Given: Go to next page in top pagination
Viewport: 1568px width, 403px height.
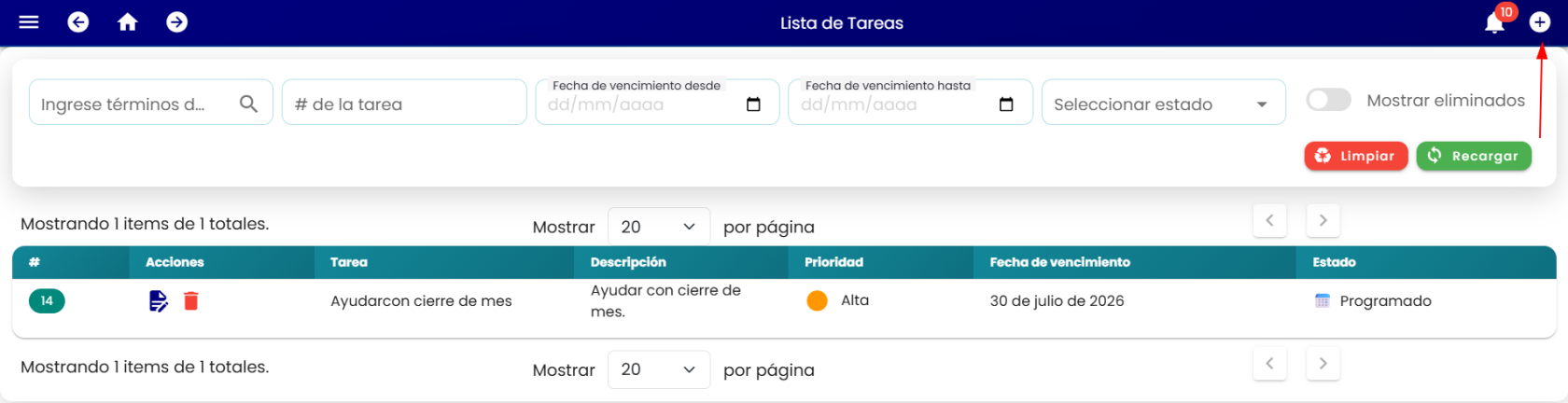Looking at the screenshot, I should 1323,220.
